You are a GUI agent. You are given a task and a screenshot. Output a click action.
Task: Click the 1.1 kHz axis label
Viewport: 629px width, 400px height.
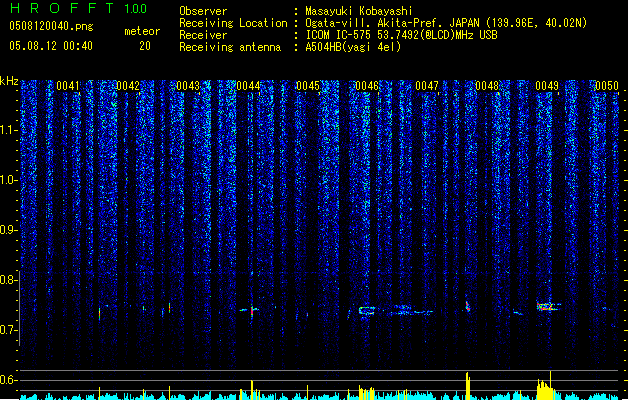click(x=9, y=130)
